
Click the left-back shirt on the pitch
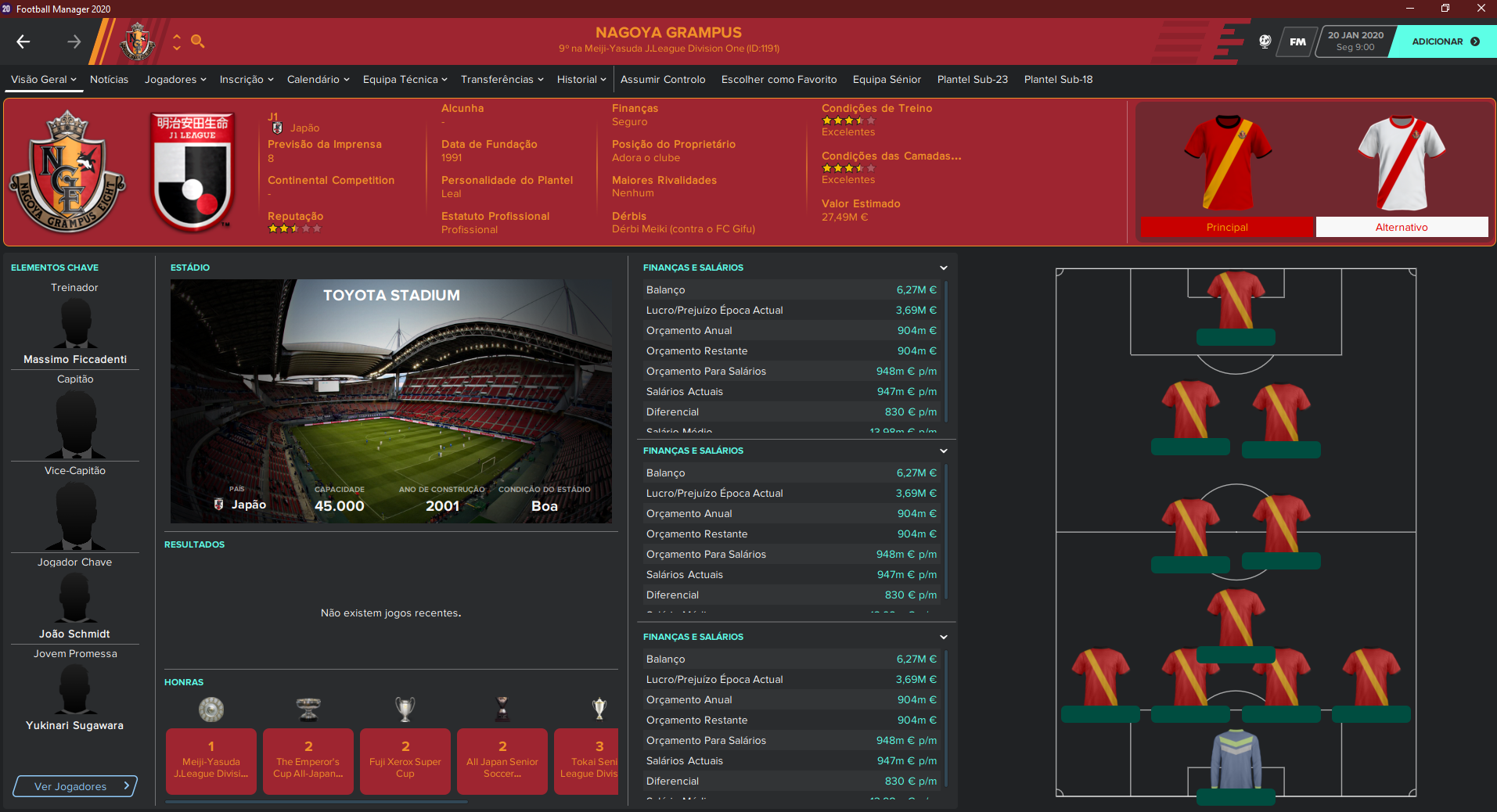coord(1100,677)
